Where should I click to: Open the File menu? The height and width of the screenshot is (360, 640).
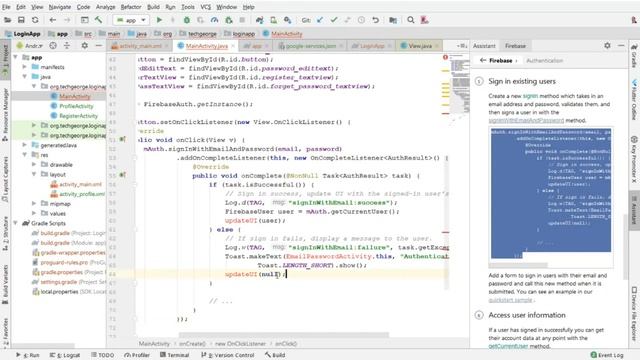(6, 7)
